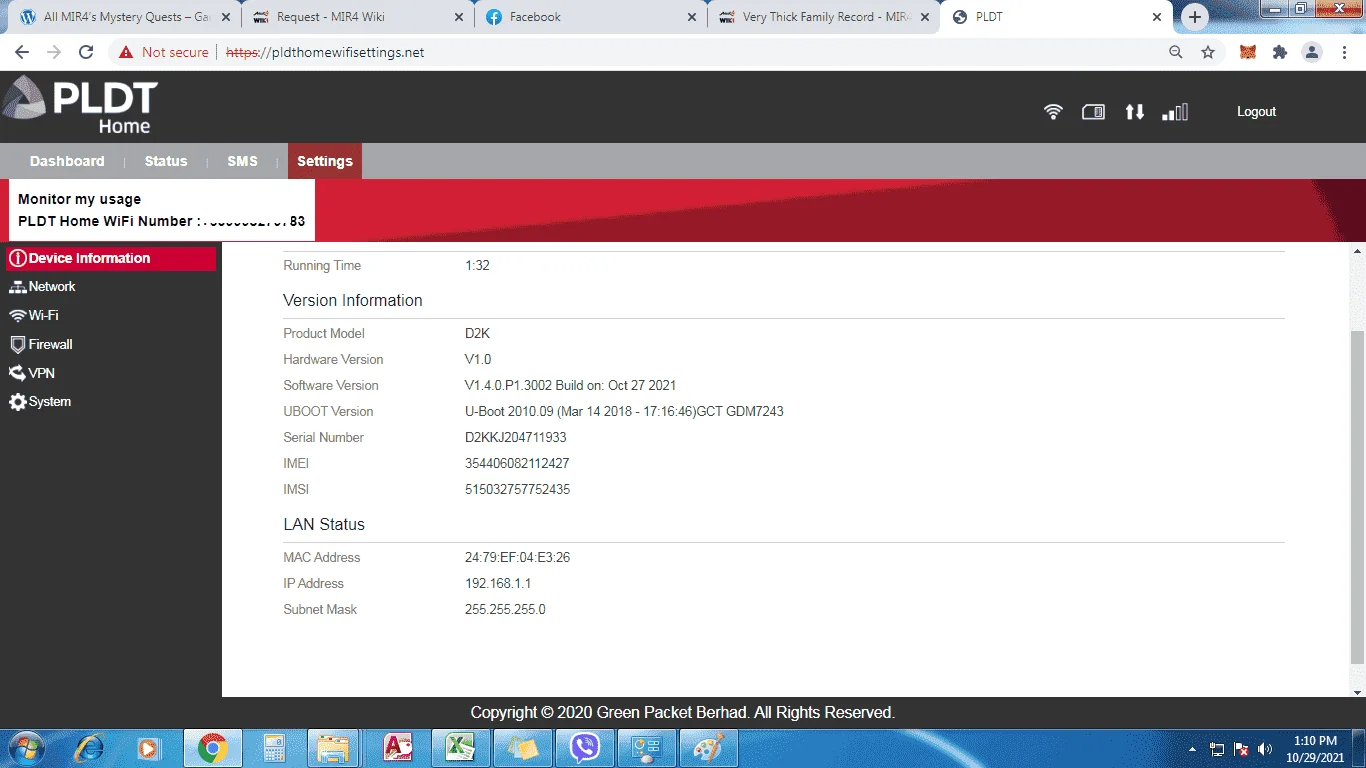Screen dimensions: 1366x768
Task: Open the MetaMask fox extension
Action: coord(1247,52)
